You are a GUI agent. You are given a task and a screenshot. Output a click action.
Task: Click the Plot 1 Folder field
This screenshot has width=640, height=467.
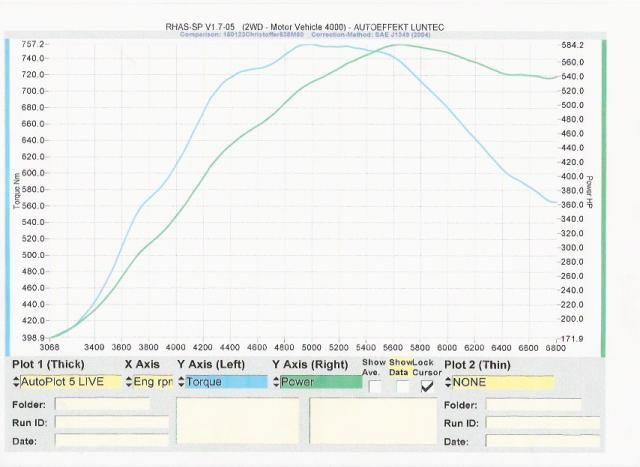click(x=102, y=404)
